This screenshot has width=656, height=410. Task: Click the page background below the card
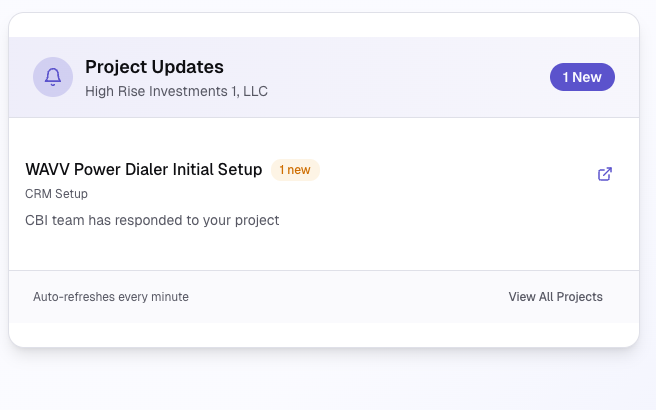(328, 385)
